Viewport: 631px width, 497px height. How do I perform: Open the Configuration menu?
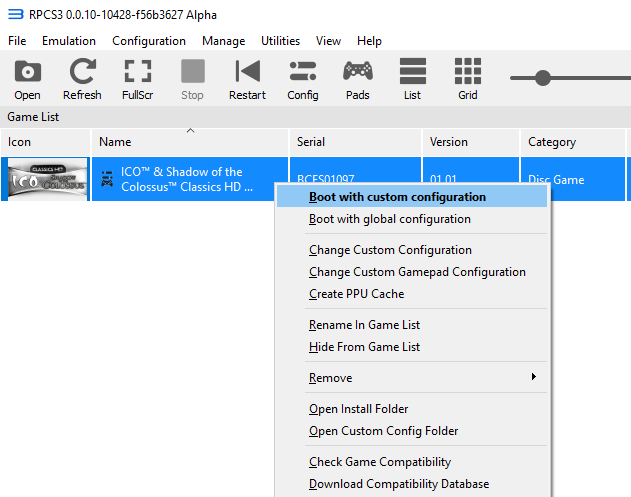[x=149, y=41]
